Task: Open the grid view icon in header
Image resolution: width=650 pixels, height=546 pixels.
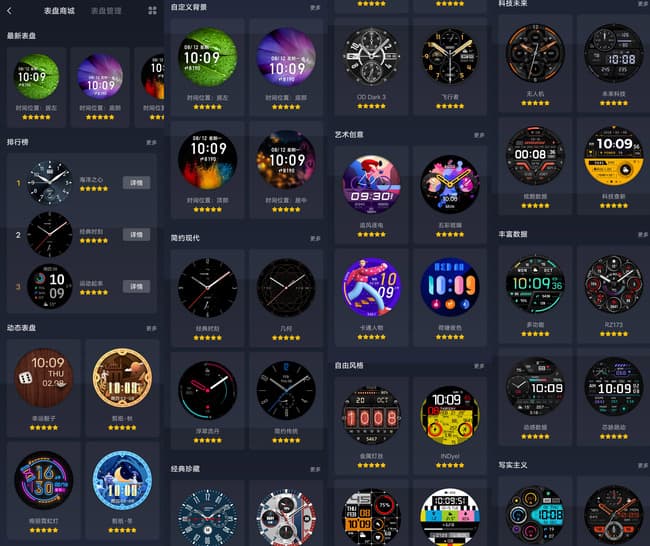Action: click(x=153, y=11)
